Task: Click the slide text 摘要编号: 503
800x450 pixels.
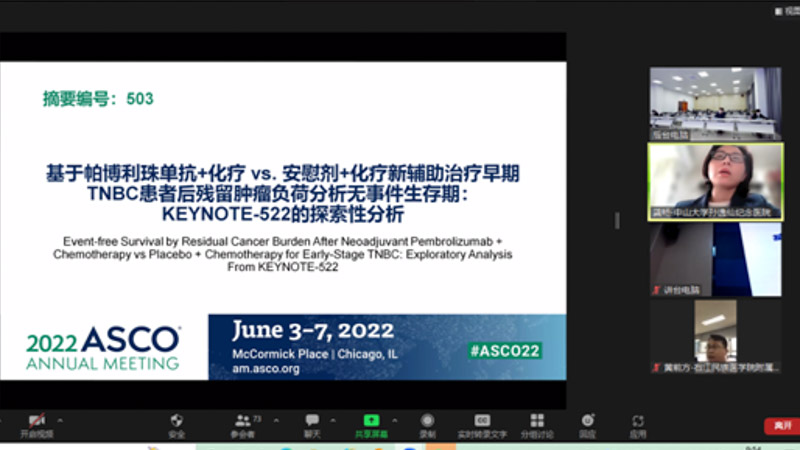Action: [x=98, y=98]
